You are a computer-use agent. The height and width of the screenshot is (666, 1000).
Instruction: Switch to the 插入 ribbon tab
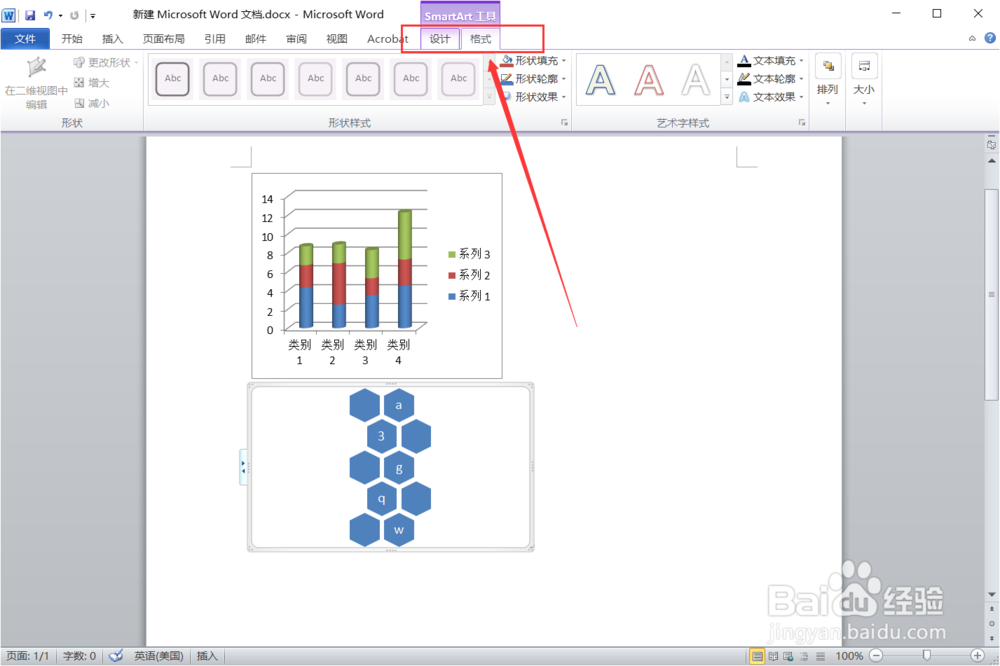113,38
